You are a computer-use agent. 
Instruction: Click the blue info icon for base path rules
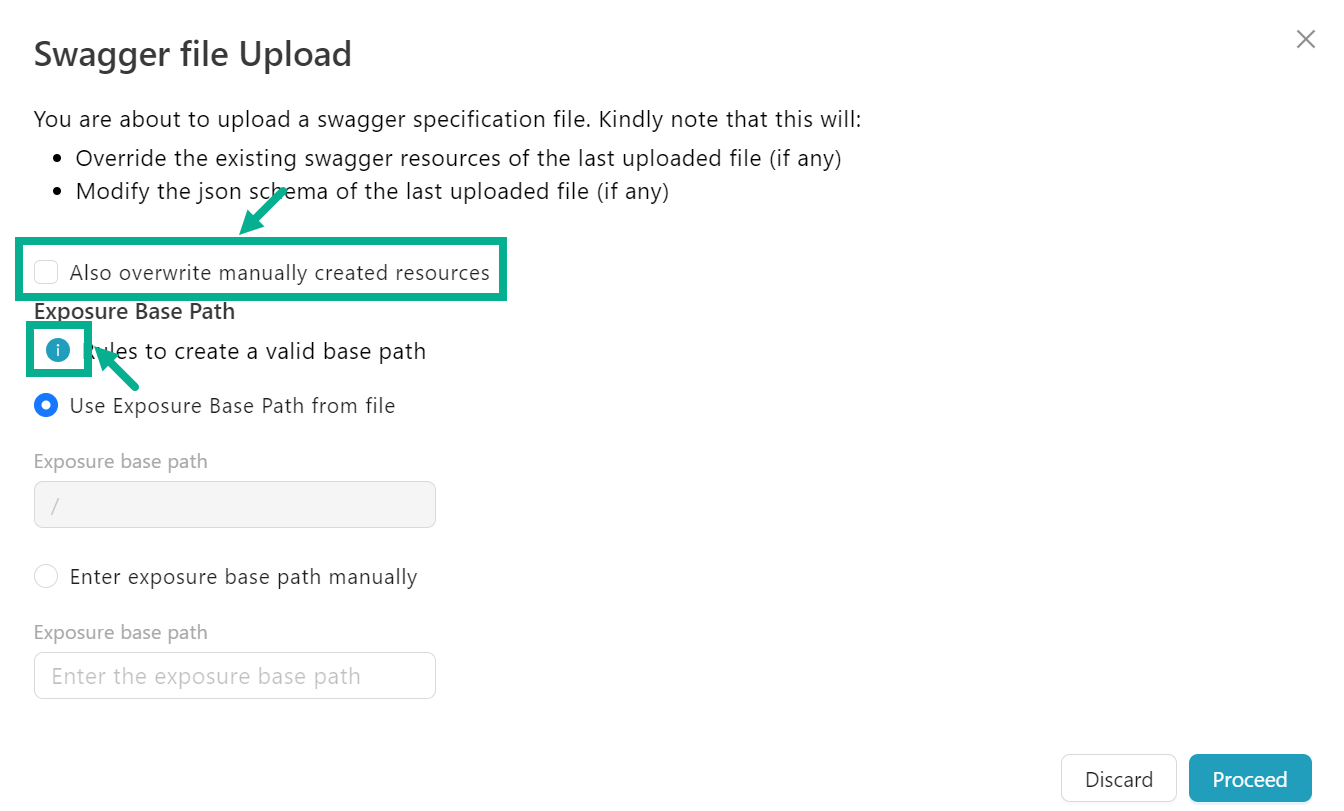tap(58, 350)
